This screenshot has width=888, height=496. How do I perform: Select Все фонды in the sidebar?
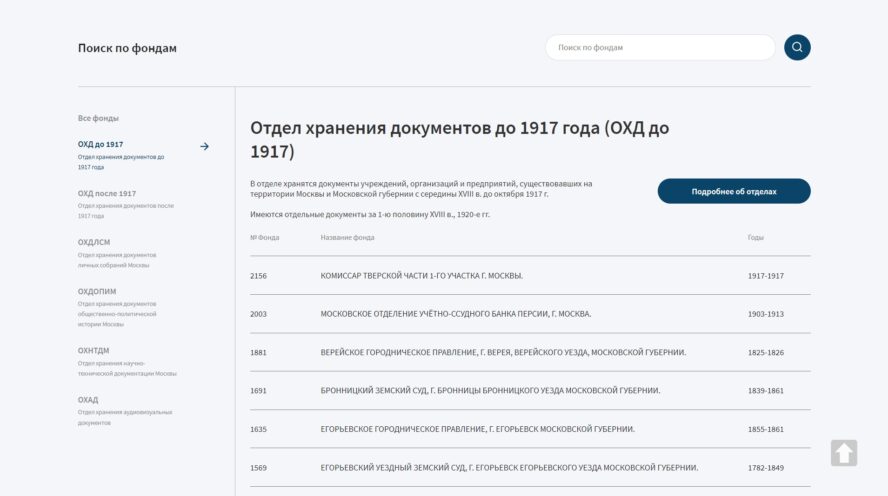(x=98, y=118)
